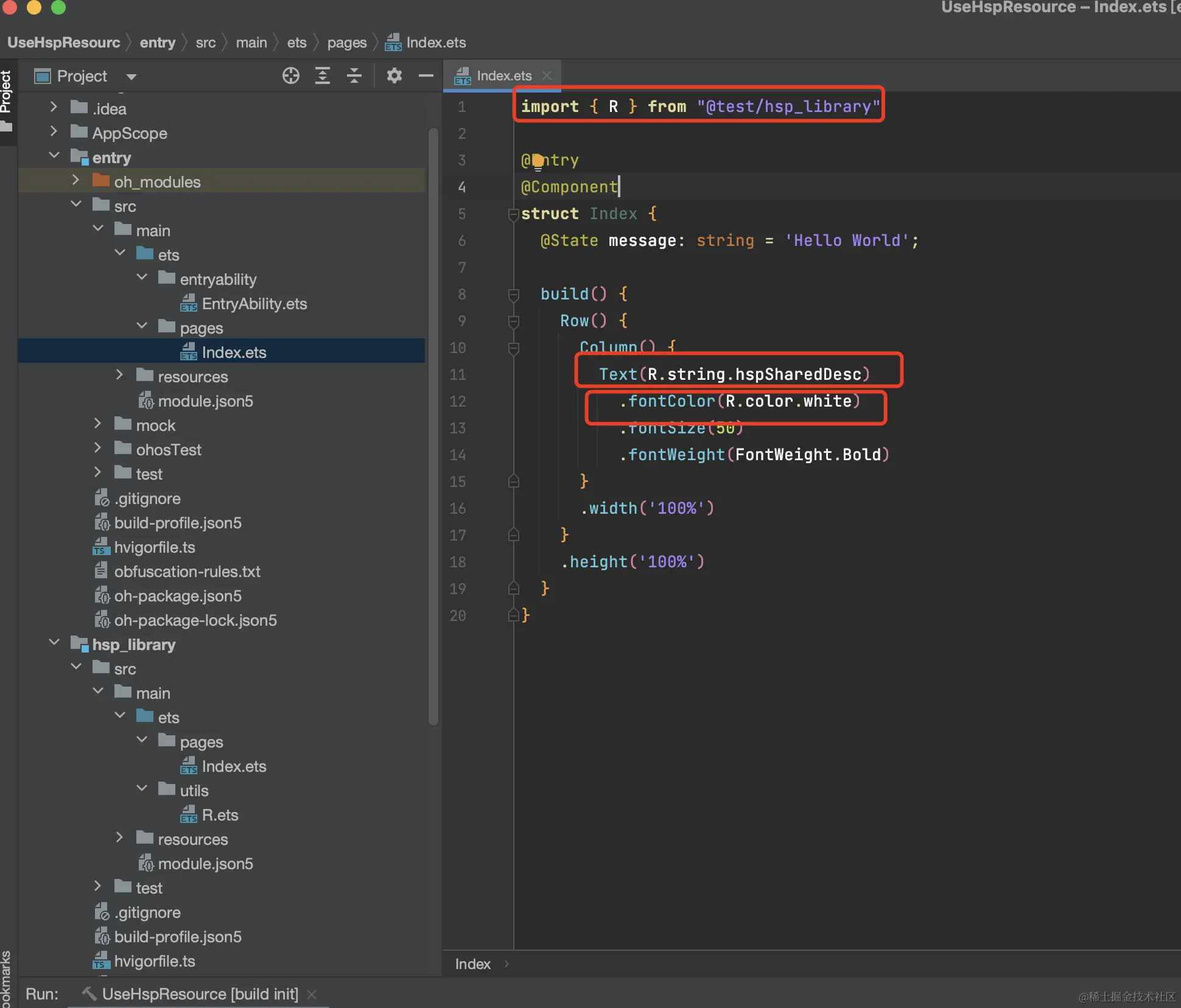The height and width of the screenshot is (1008, 1181).
Task: Click src in the breadcrumb path
Action: coord(206,43)
